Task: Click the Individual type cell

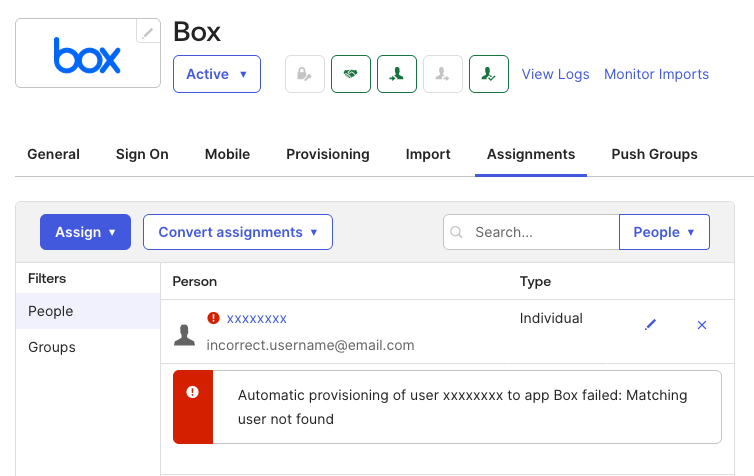Action: pyautogui.click(x=551, y=318)
